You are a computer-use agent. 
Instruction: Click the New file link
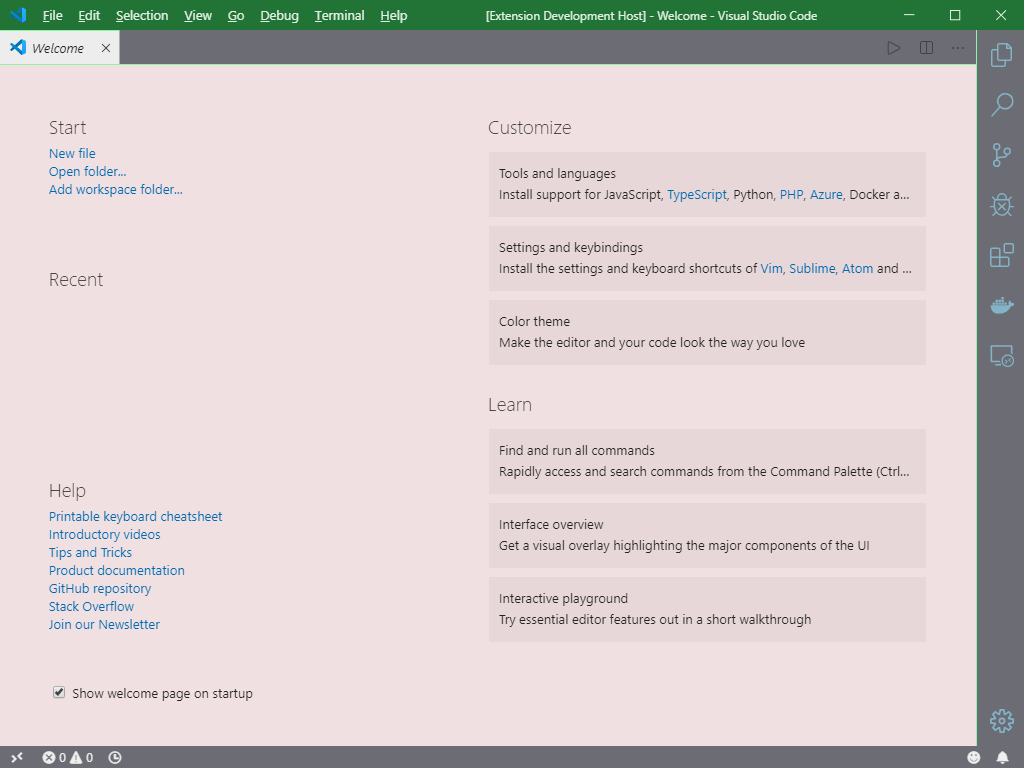[x=72, y=153]
